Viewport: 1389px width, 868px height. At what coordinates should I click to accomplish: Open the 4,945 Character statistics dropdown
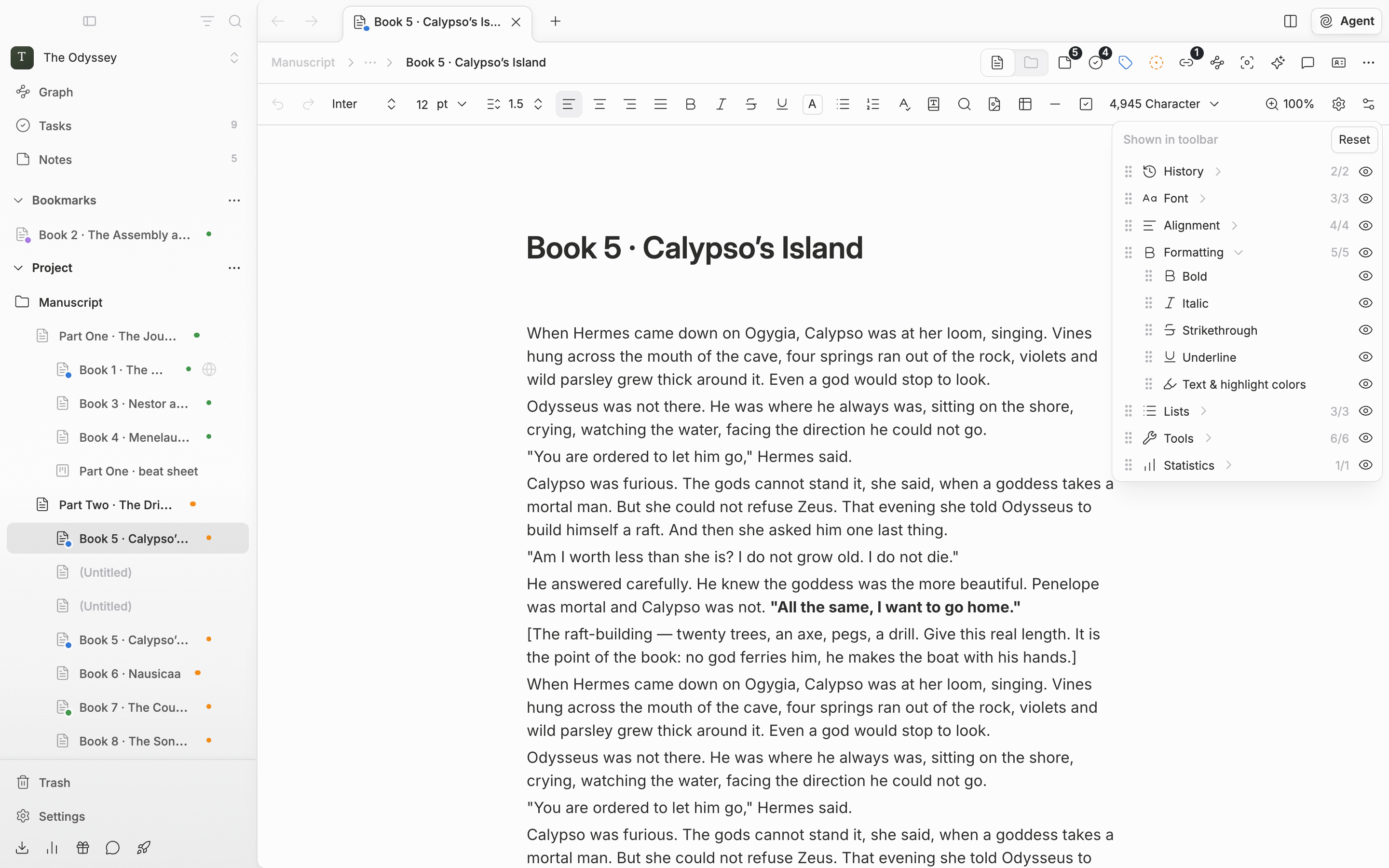click(1164, 104)
